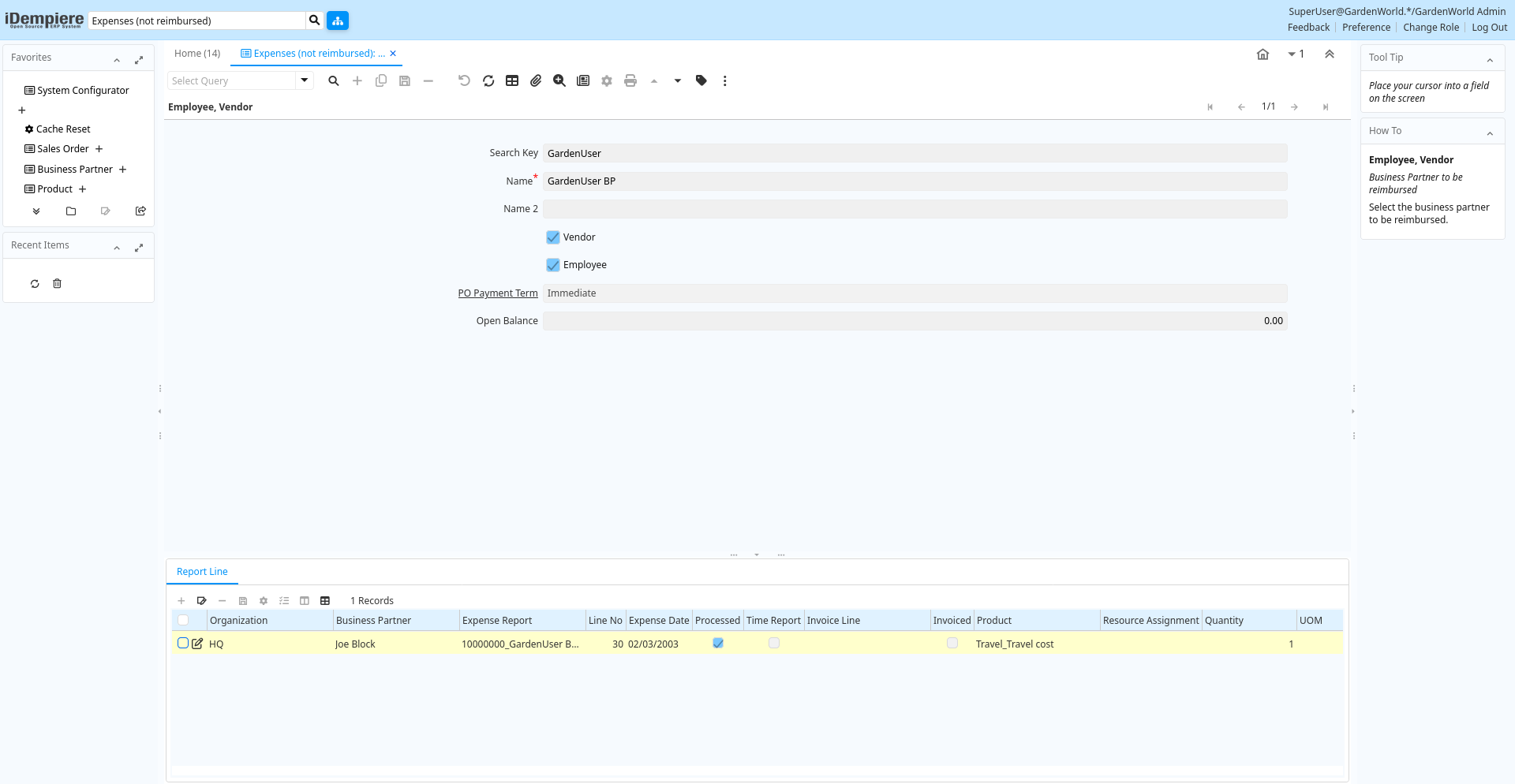
Task: Open the Attachment paperclip icon
Action: [x=536, y=80]
